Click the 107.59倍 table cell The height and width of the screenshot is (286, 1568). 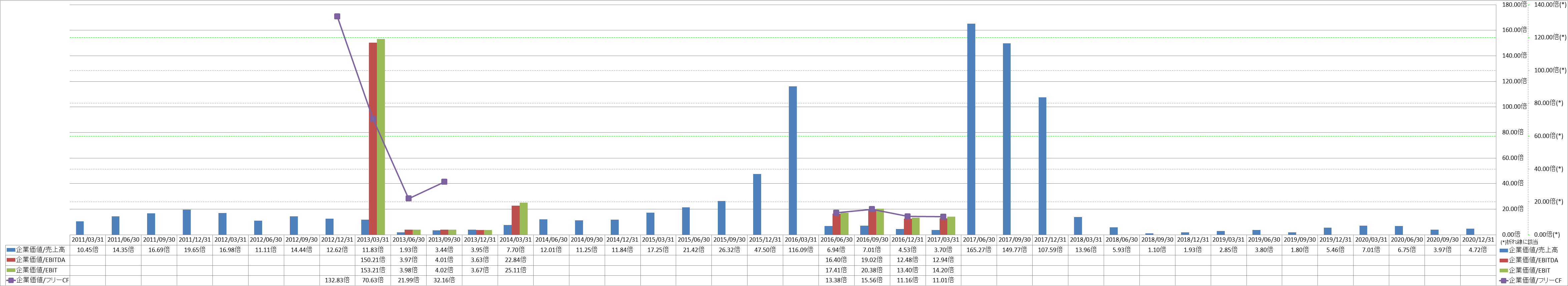point(1051,250)
